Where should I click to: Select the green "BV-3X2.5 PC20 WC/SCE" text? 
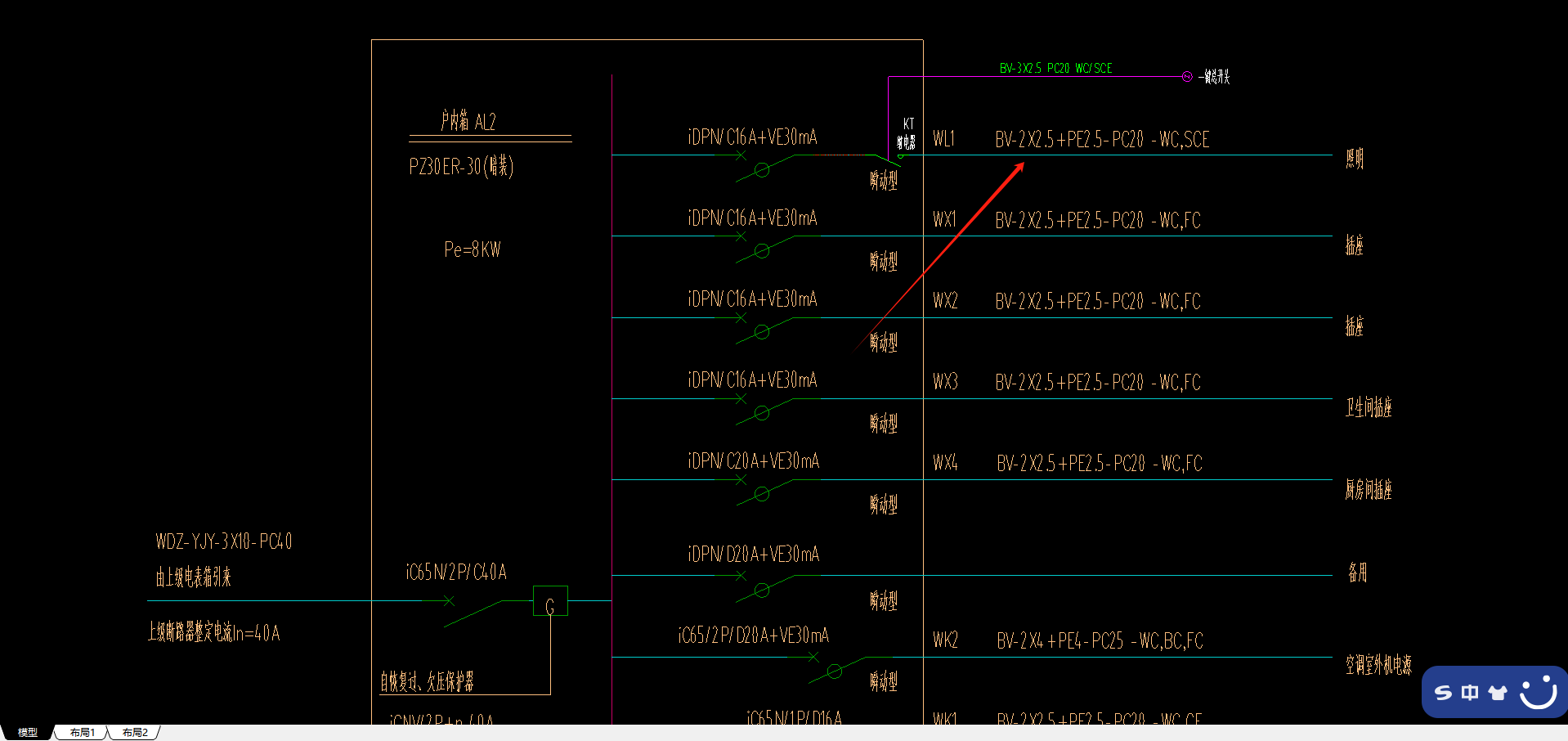pyautogui.click(x=1055, y=68)
